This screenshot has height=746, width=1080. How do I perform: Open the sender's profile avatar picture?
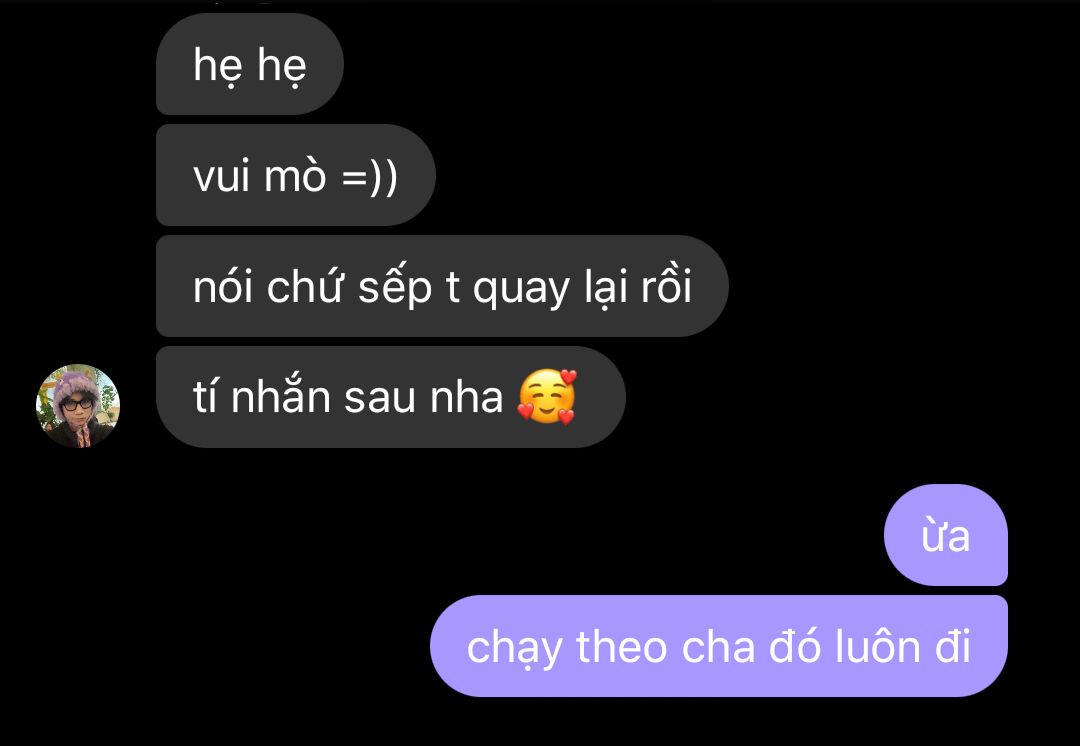[78, 406]
